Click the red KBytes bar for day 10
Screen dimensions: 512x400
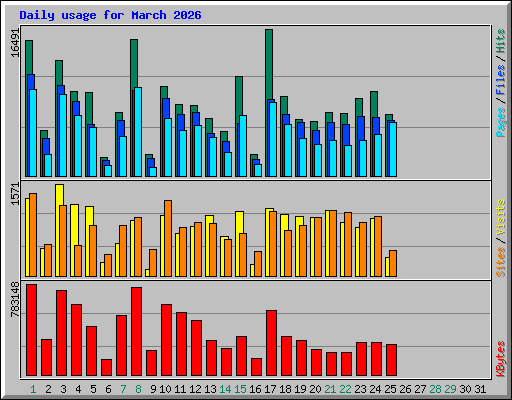coord(166,340)
